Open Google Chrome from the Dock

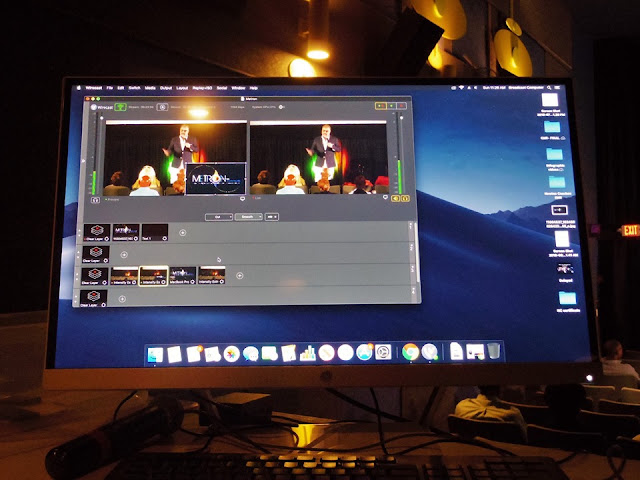click(410, 351)
